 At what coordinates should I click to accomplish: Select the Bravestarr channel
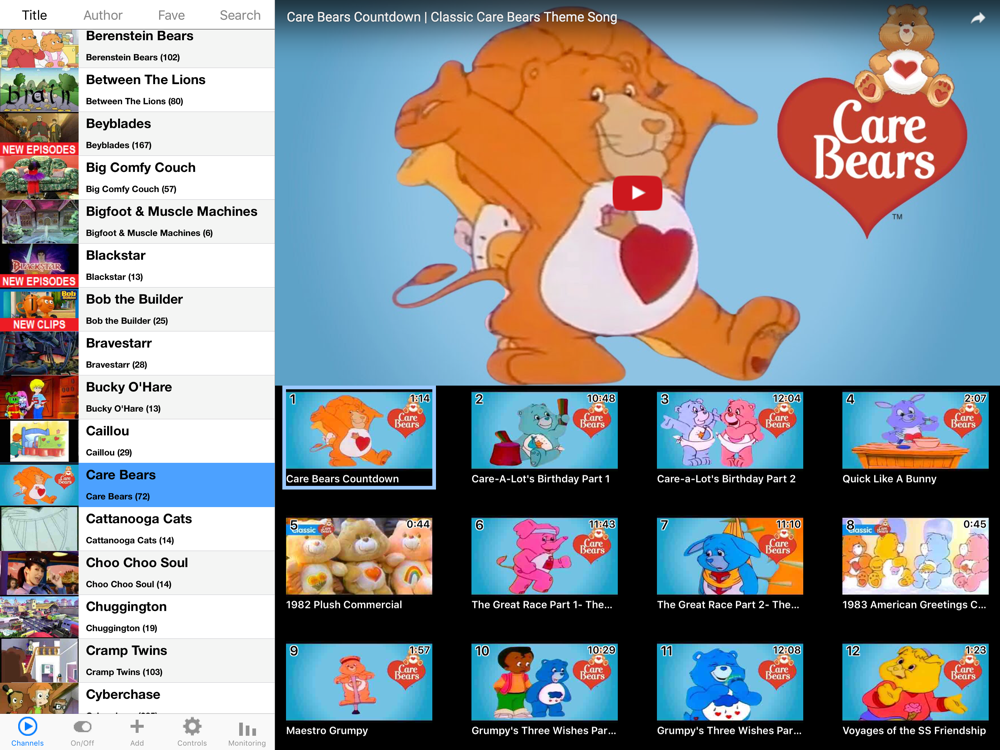pyautogui.click(x=137, y=354)
